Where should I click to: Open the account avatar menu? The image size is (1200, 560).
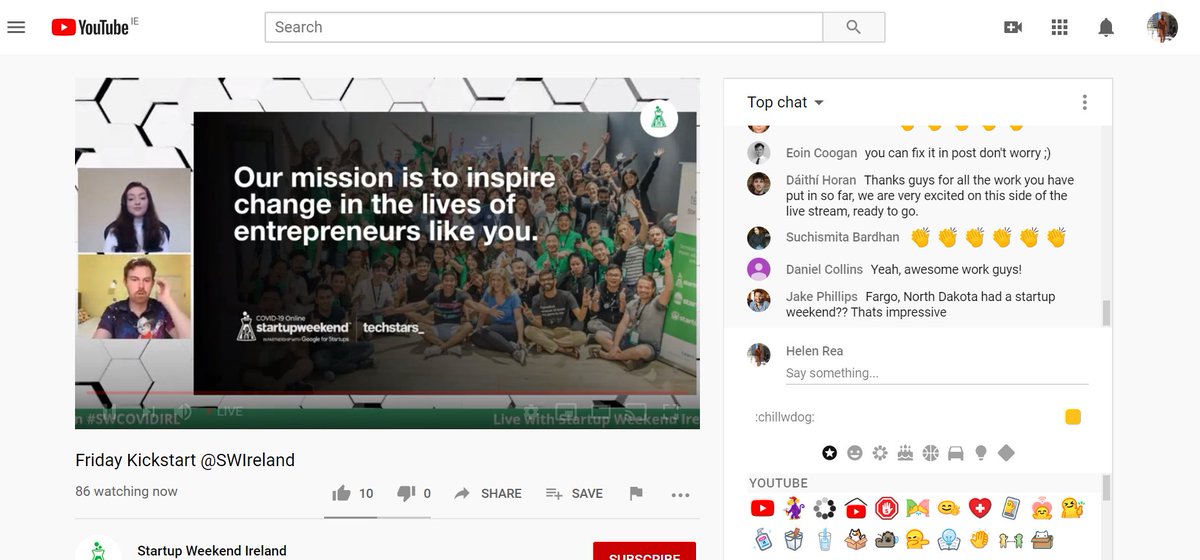1162,27
